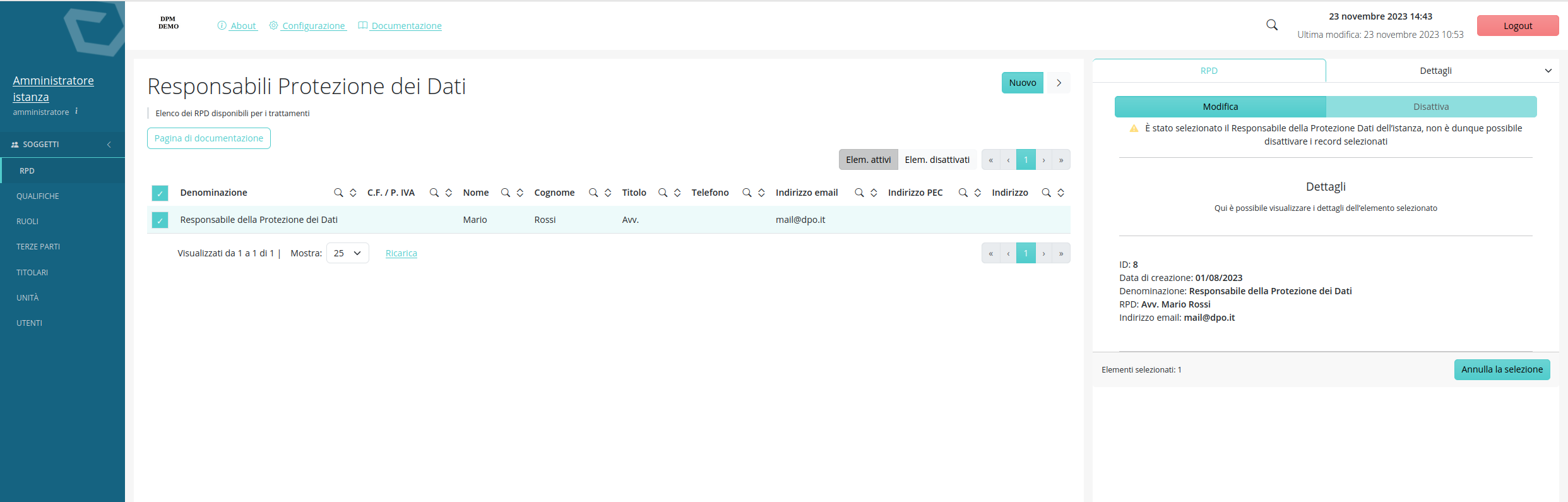This screenshot has width=1568, height=502.
Task: Click the mail@dpo.it cell in table
Action: 800,220
